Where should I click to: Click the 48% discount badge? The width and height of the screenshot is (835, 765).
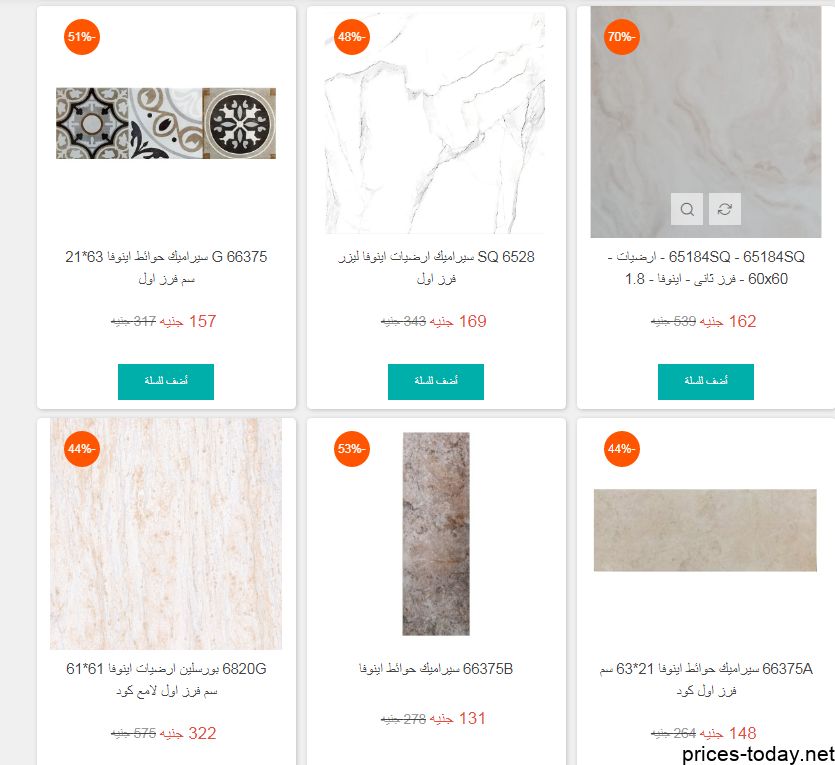(351, 37)
